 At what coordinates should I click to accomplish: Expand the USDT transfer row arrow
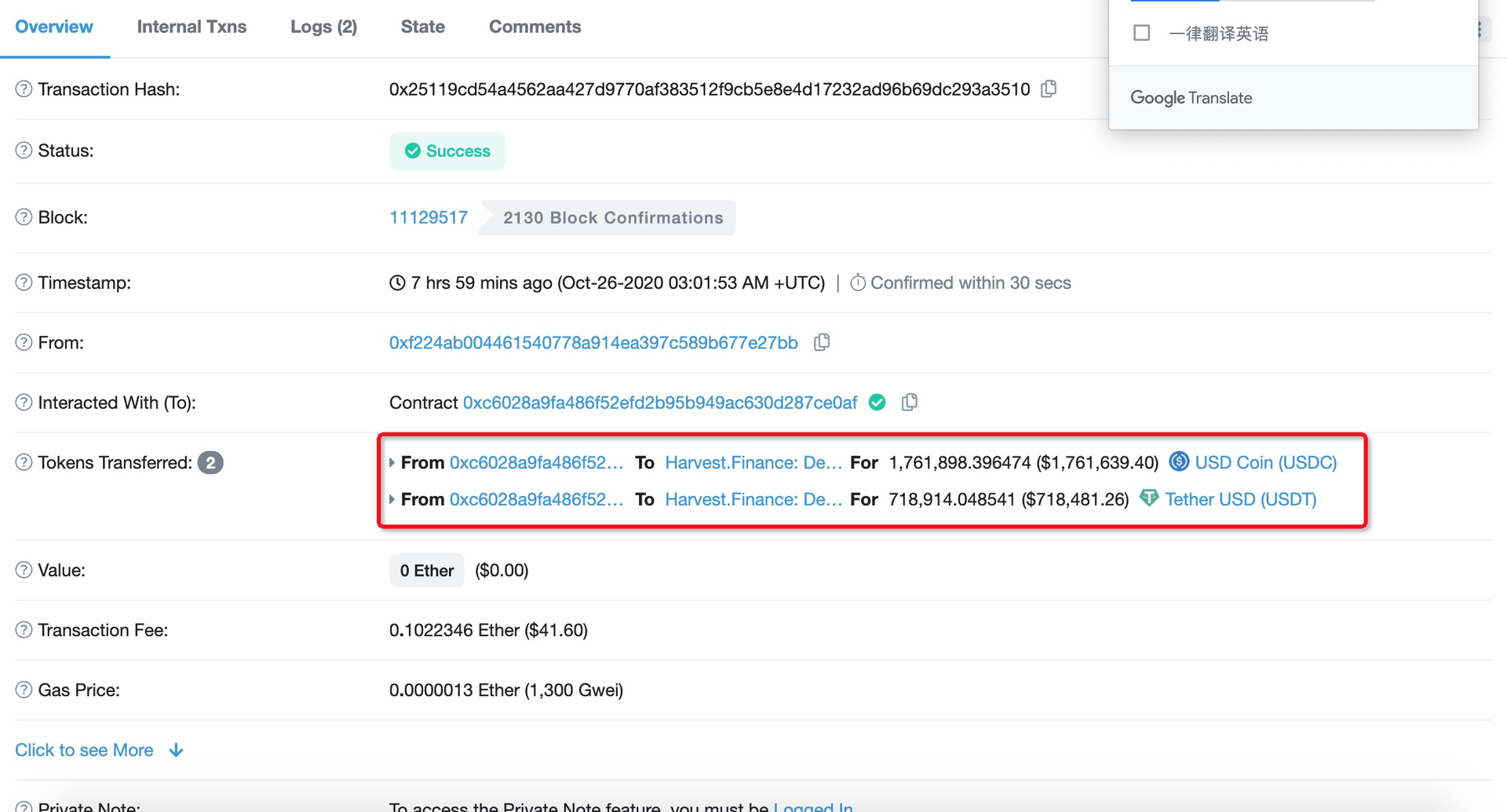(x=392, y=499)
